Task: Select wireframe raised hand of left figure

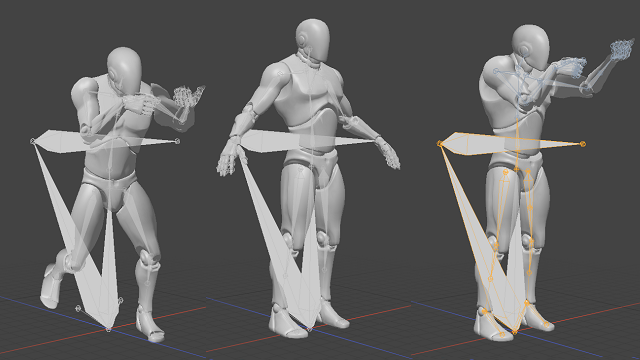Action: [x=188, y=98]
